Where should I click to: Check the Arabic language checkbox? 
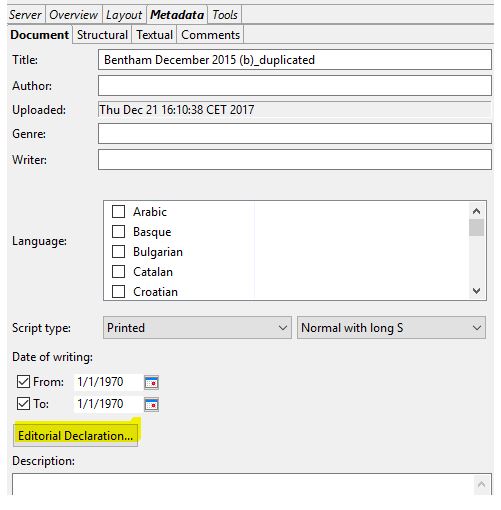pos(118,211)
